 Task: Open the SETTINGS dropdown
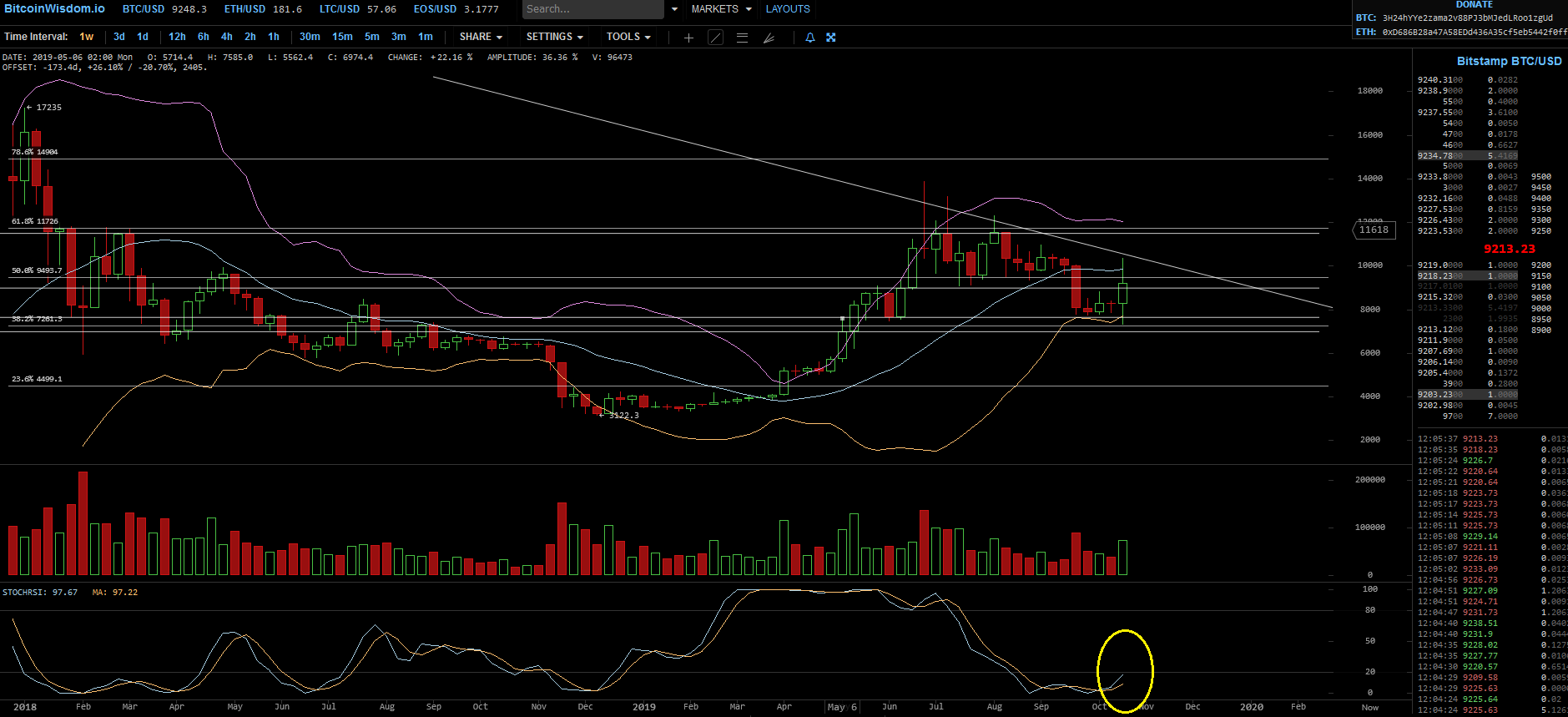(554, 37)
